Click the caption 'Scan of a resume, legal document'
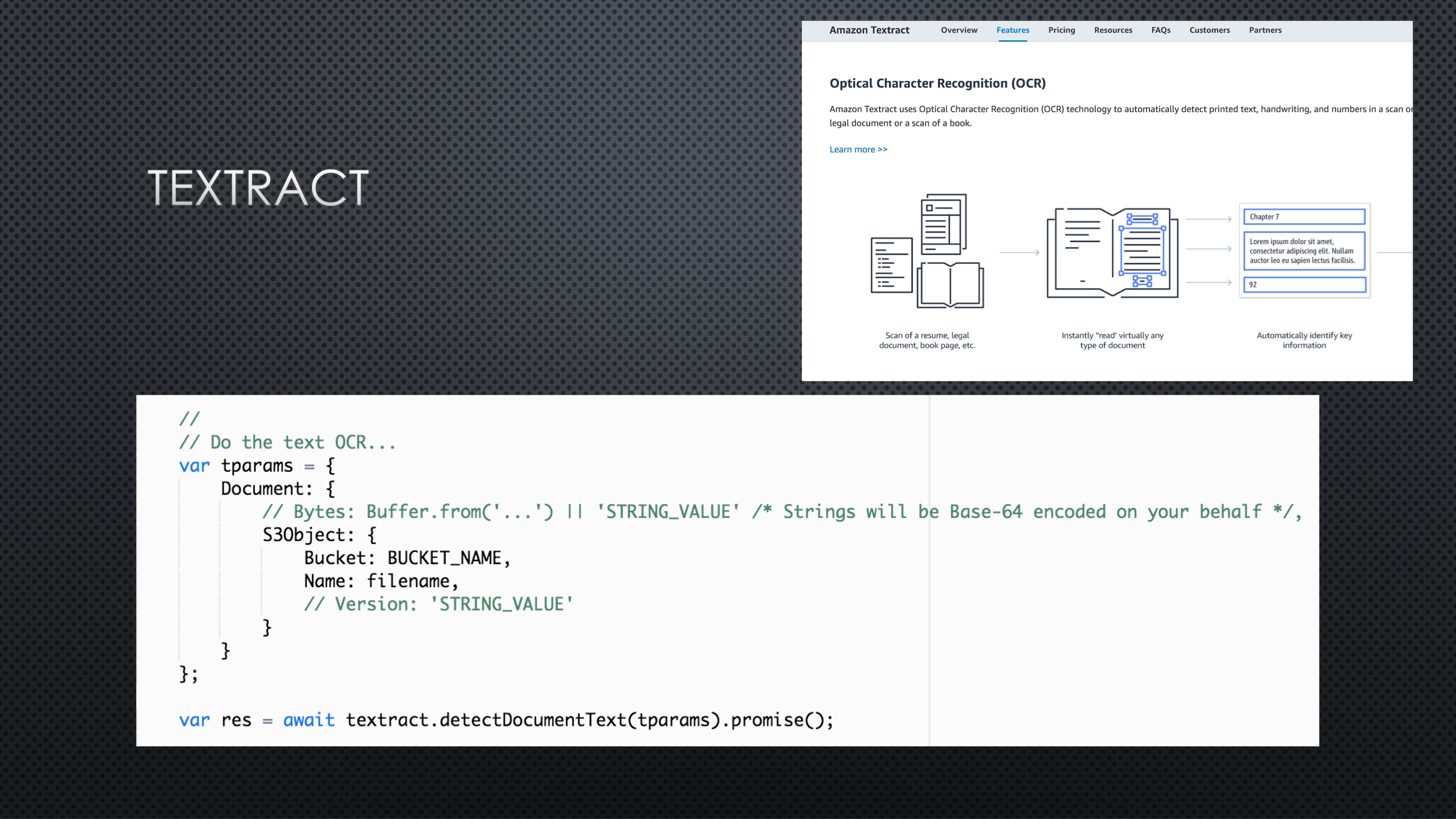 point(927,340)
